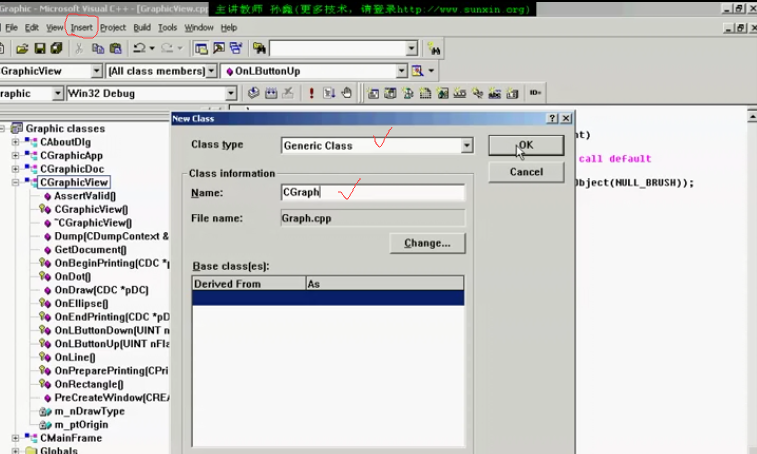Open the Class type dropdown in New Class
The height and width of the screenshot is (454, 757).
[x=466, y=145]
